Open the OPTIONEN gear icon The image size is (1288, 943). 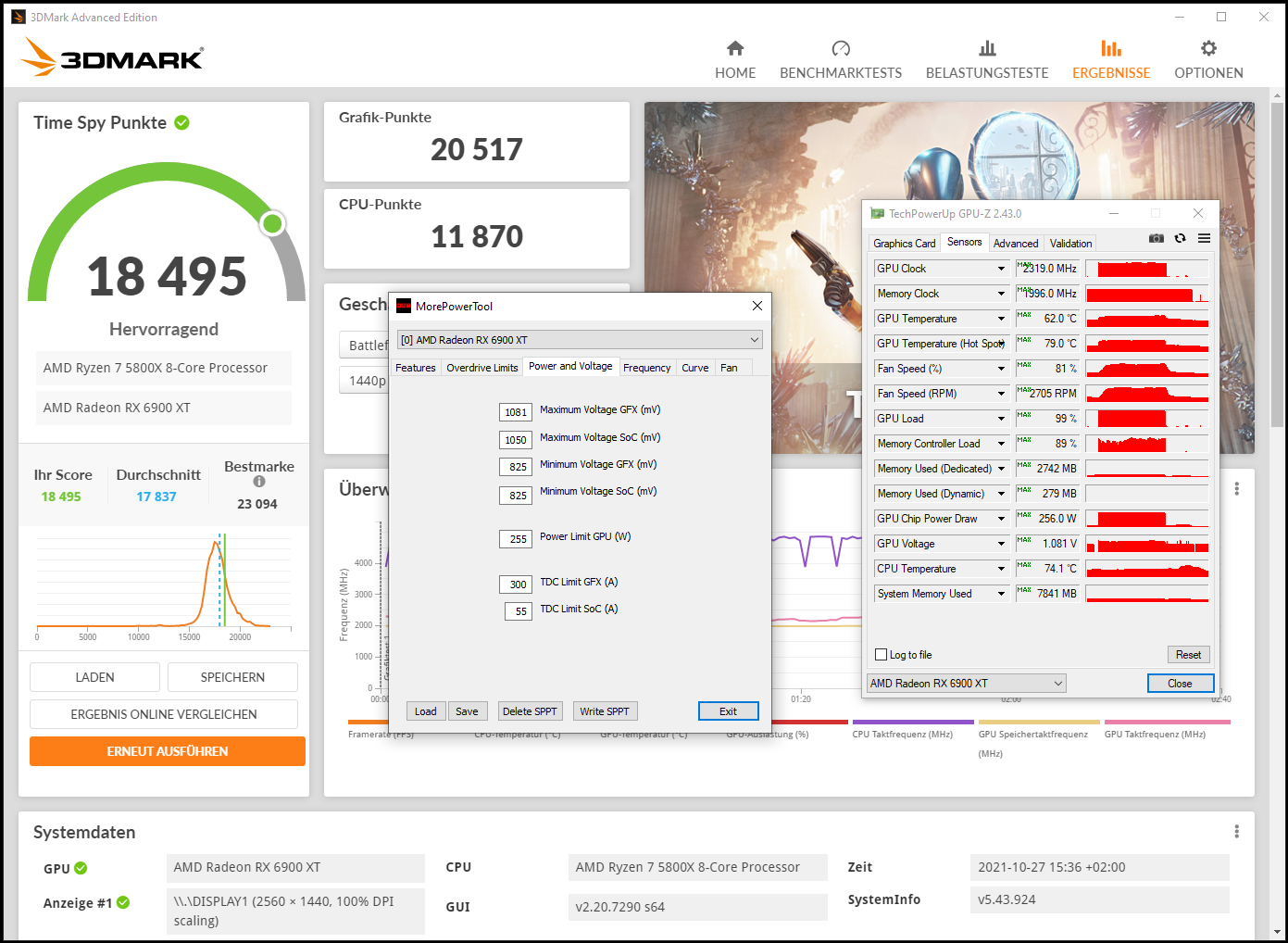[1208, 48]
